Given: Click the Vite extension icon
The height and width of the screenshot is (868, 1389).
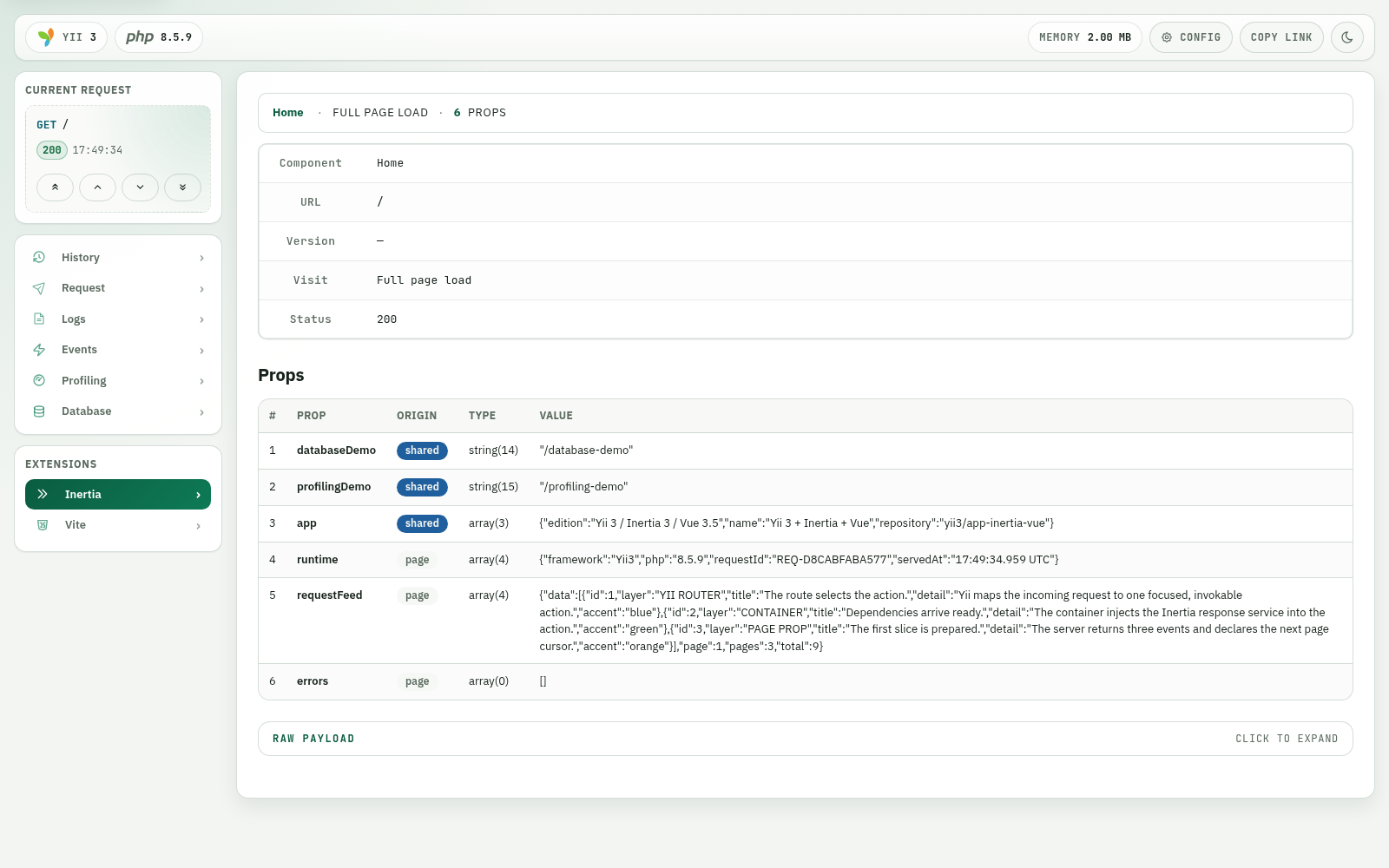Looking at the screenshot, I should pyautogui.click(x=43, y=525).
